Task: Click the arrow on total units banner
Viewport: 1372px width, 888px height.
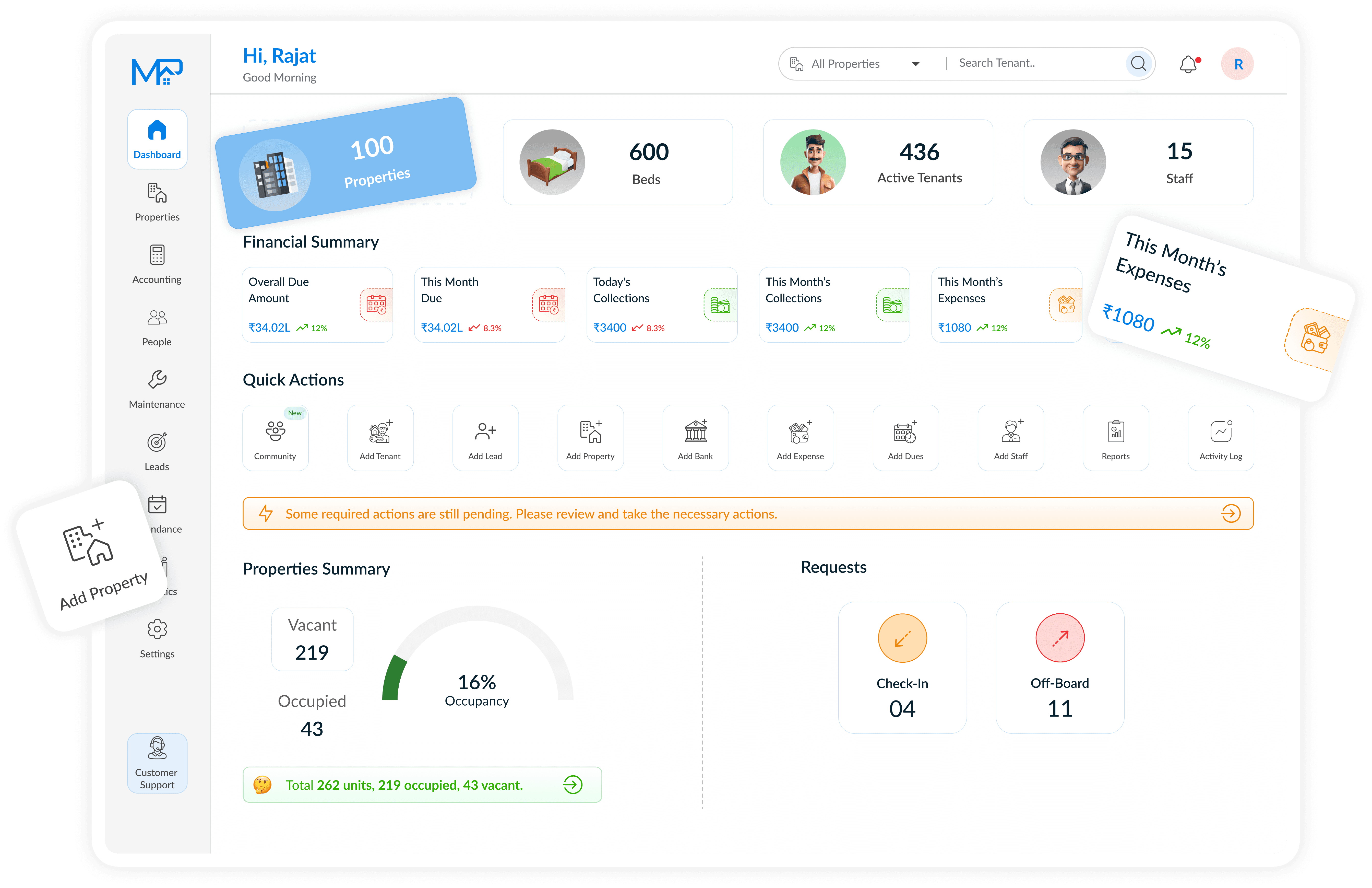Action: coord(573,785)
